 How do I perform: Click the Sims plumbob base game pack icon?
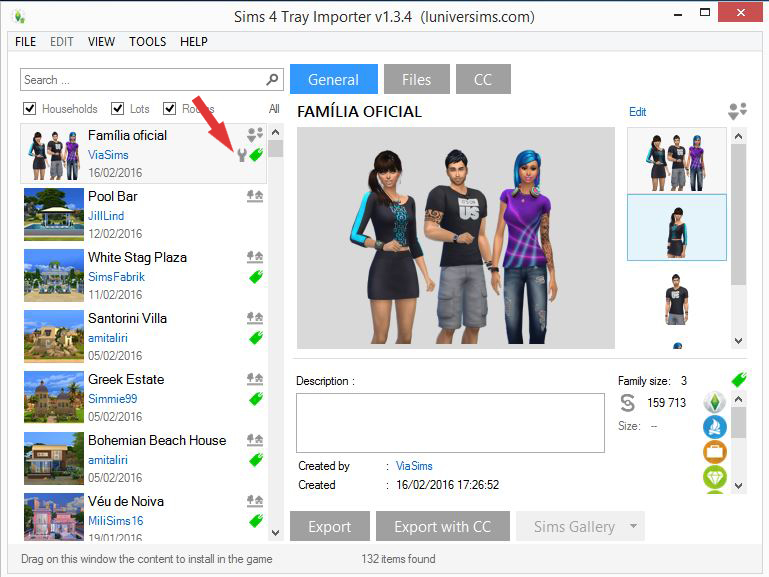[x=715, y=402]
